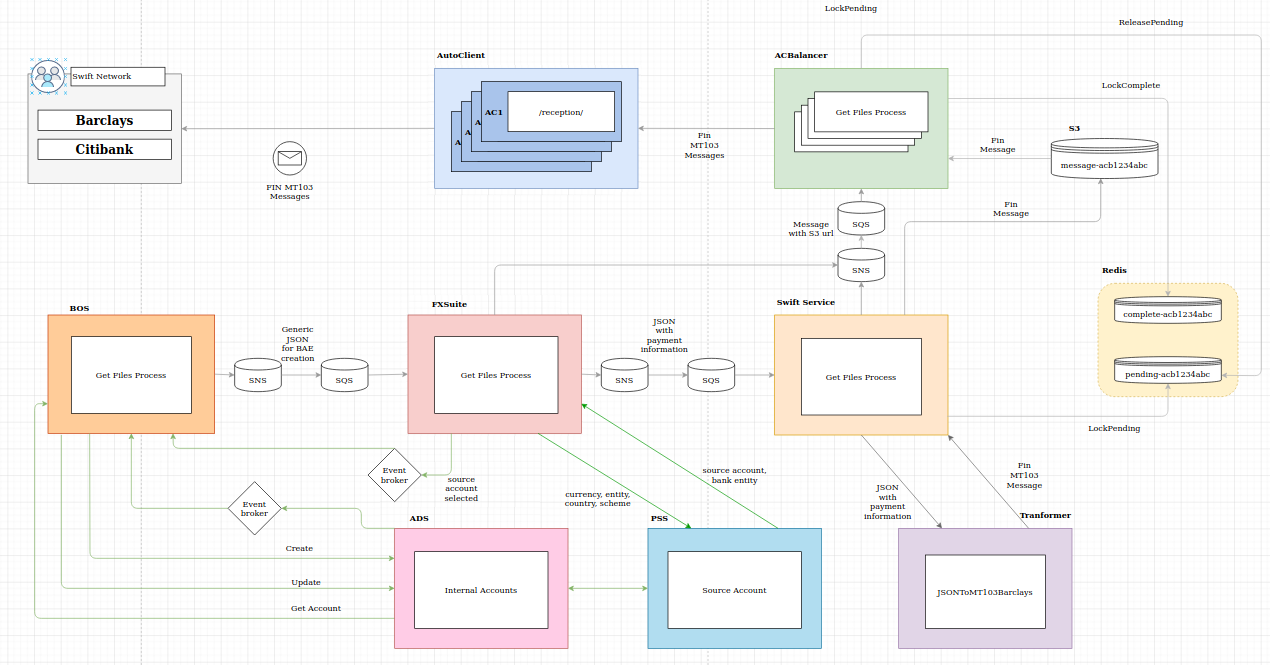This screenshot has width=1270, height=665.
Task: Select the SNS cylinder next to BOS
Action: pos(258,375)
